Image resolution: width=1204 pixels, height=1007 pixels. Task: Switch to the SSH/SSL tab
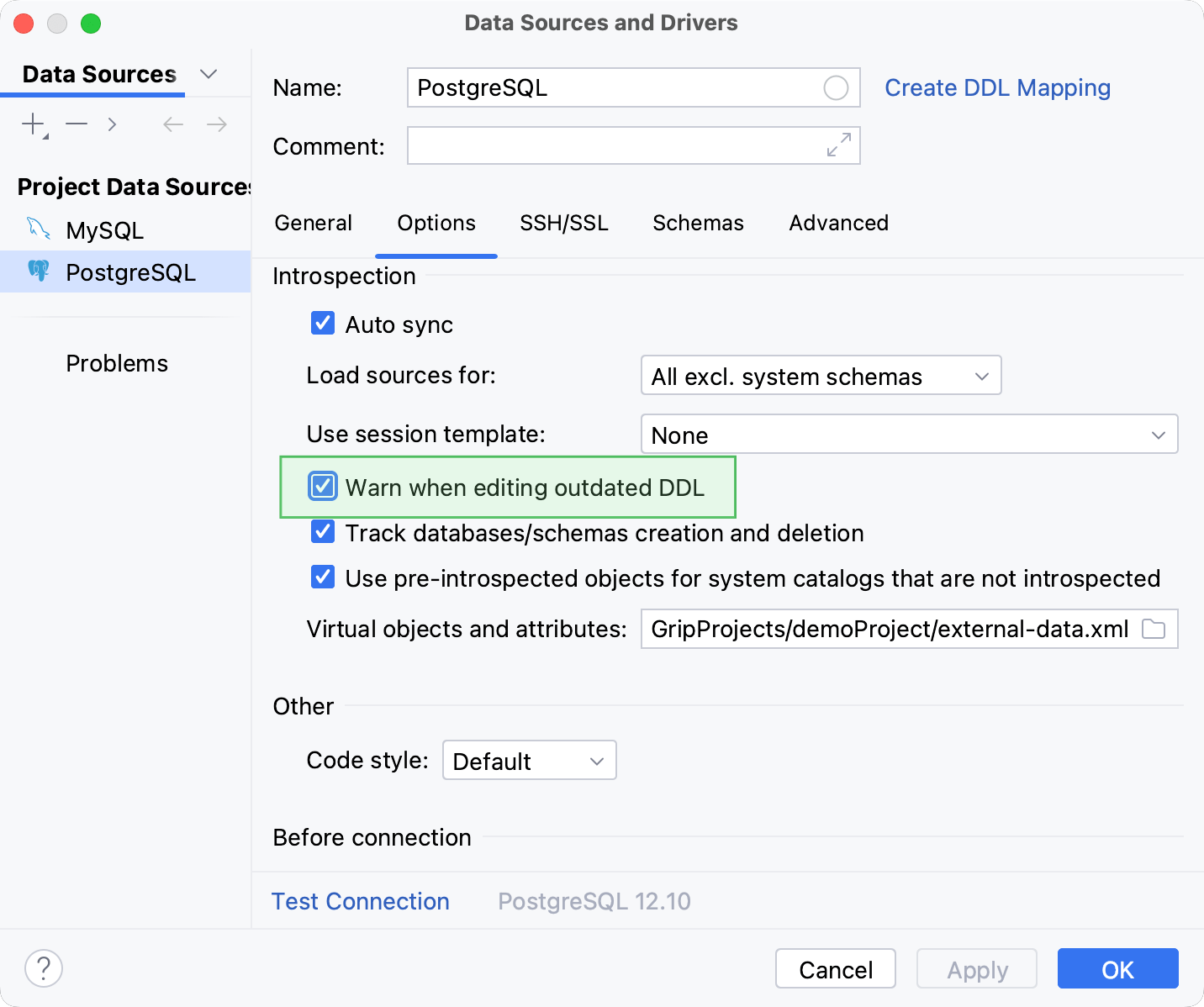click(563, 223)
